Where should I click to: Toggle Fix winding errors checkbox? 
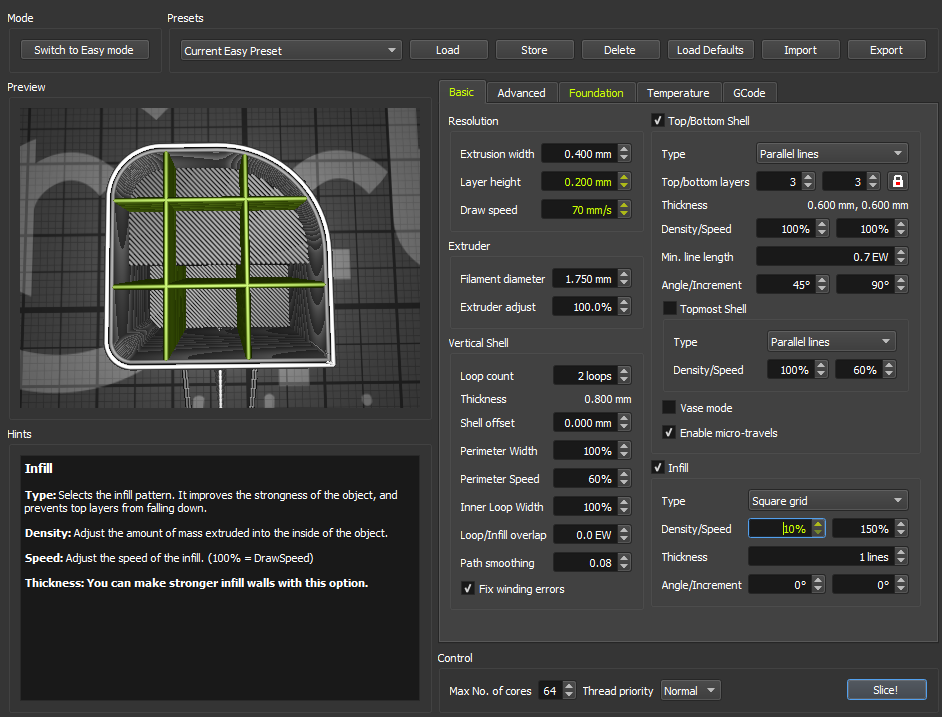[468, 589]
